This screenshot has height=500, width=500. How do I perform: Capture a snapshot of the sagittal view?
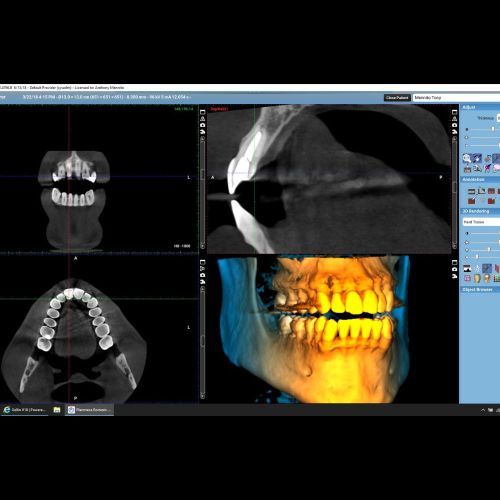(454, 125)
